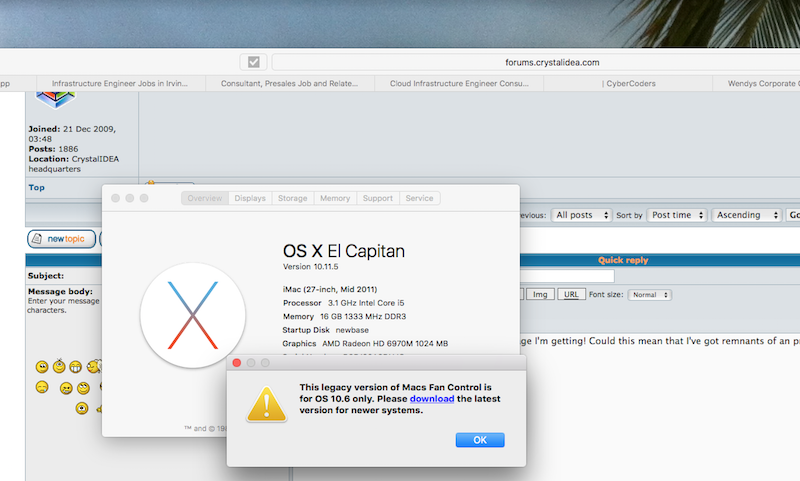Click the Go button beside Ascending
The height and width of the screenshot is (481, 800).
click(x=793, y=215)
